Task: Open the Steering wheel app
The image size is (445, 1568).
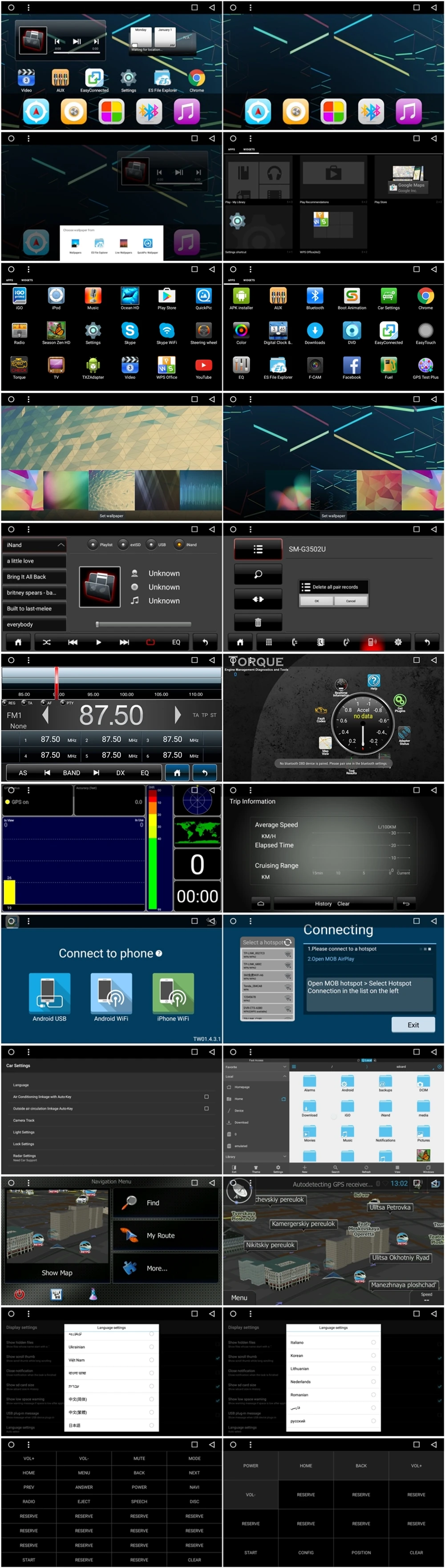Action: [203, 330]
